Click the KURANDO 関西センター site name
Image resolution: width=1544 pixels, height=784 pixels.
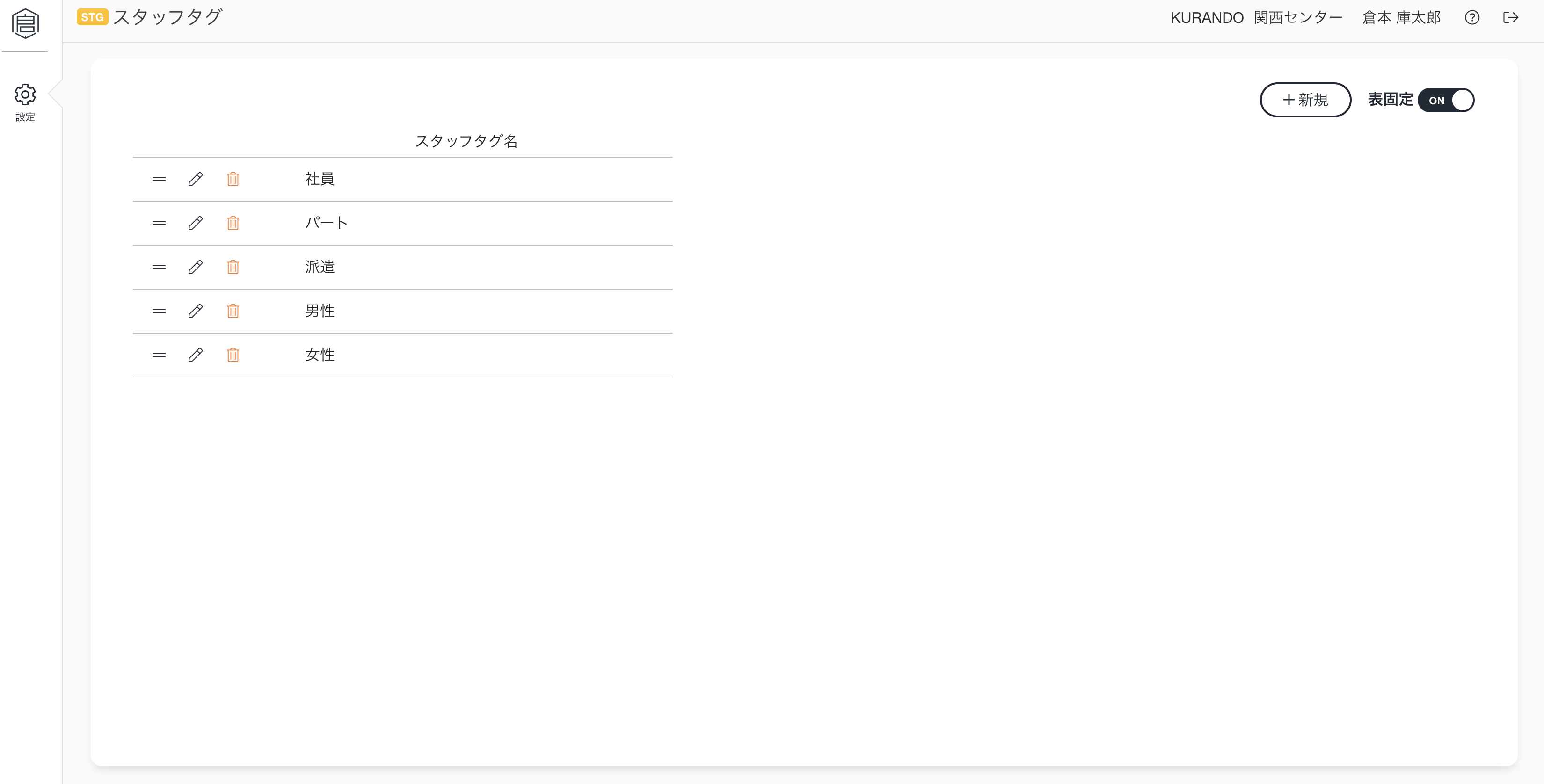tap(1256, 17)
